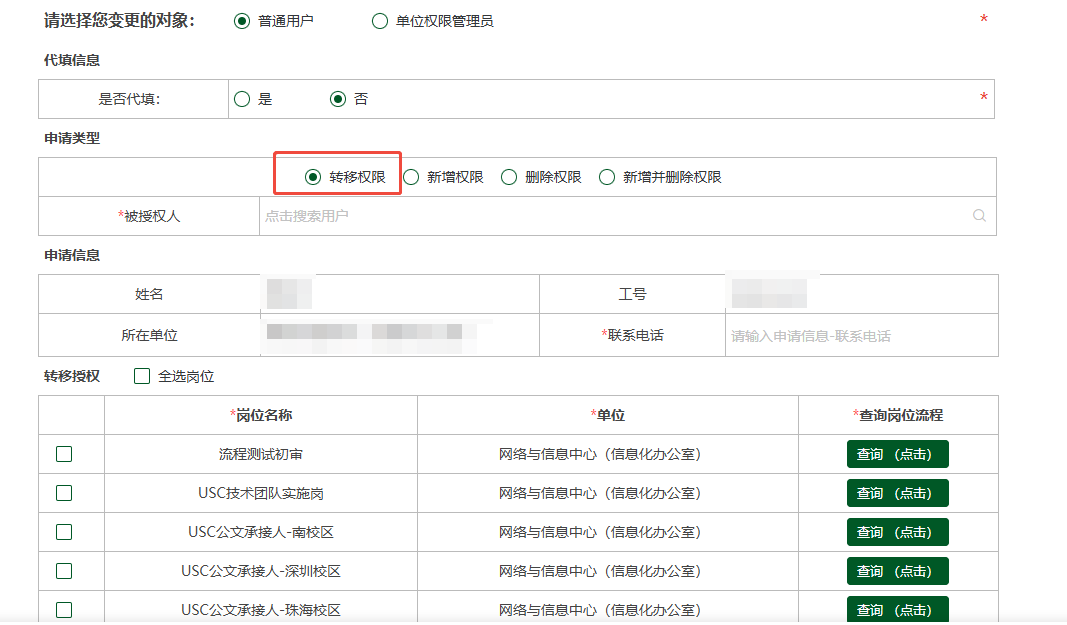This screenshot has height=625, width=1067.
Task: Tick the checkbox for USC技术团队实施岗
Action: pyautogui.click(x=64, y=493)
